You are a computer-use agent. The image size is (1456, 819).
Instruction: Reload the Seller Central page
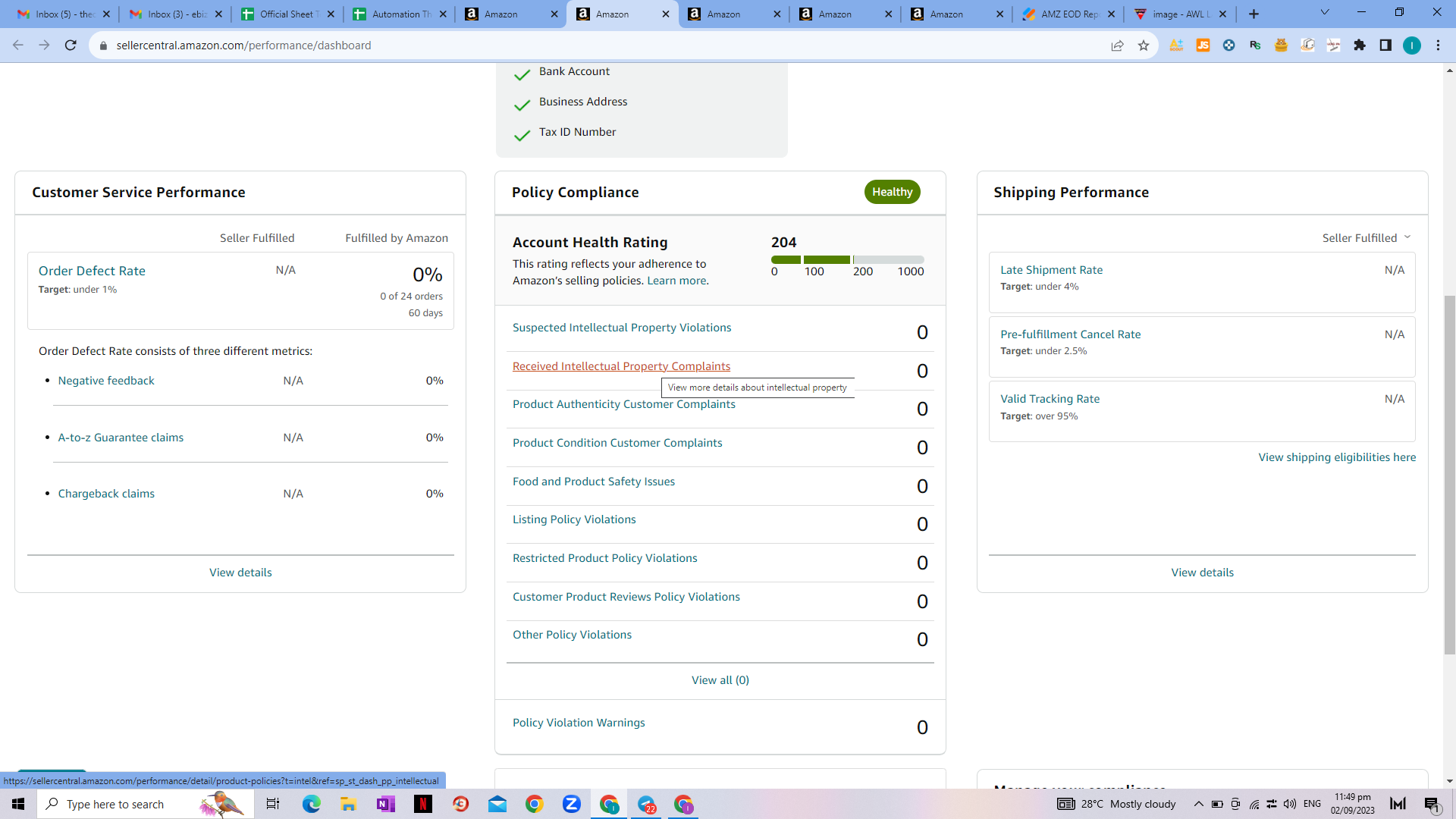coord(71,45)
